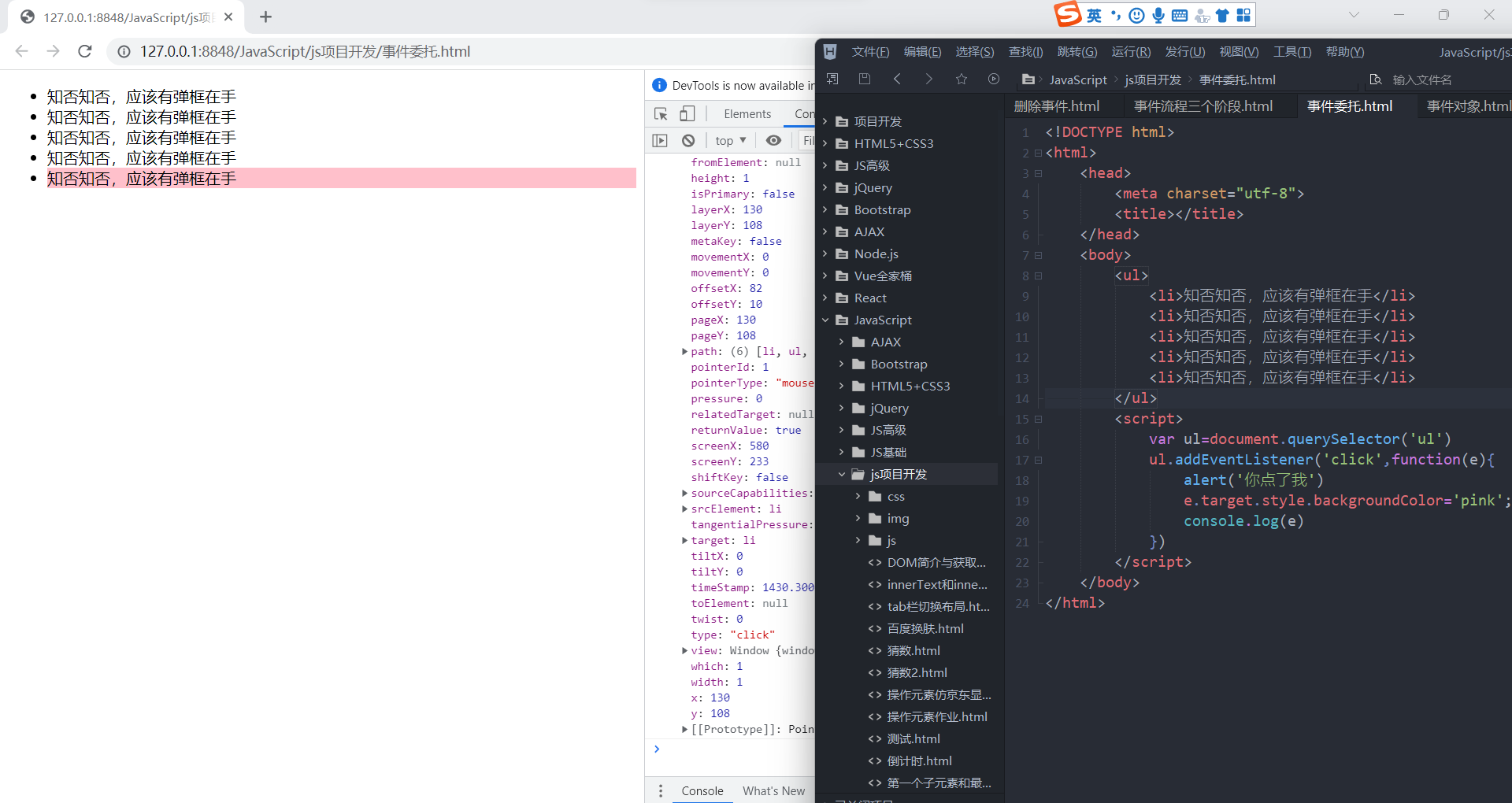Collapse the js项目开发 folder in sidebar
Viewport: 1512px width, 803px height.
843,474
